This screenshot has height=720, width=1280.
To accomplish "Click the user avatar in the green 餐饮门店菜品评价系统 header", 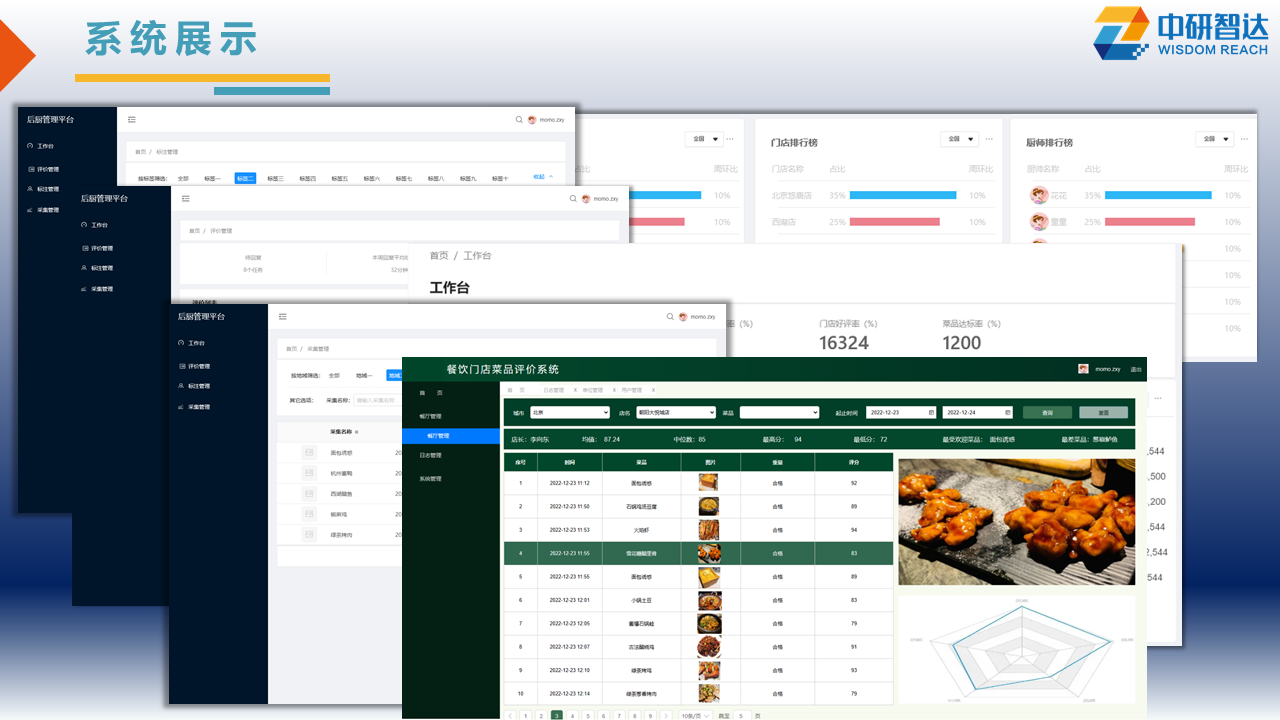I will click(x=1083, y=369).
